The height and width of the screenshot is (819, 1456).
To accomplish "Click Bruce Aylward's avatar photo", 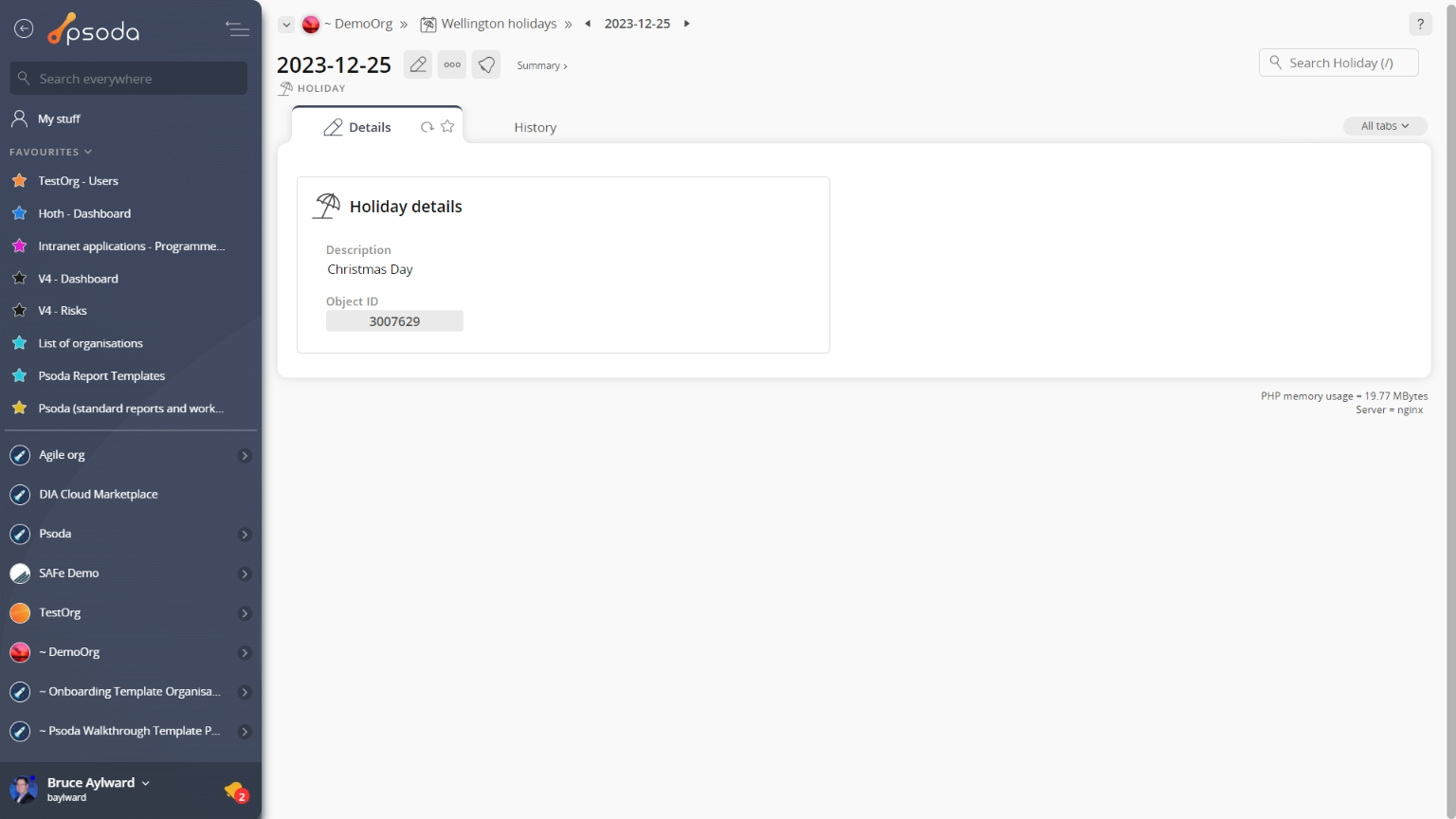I will pos(24,789).
